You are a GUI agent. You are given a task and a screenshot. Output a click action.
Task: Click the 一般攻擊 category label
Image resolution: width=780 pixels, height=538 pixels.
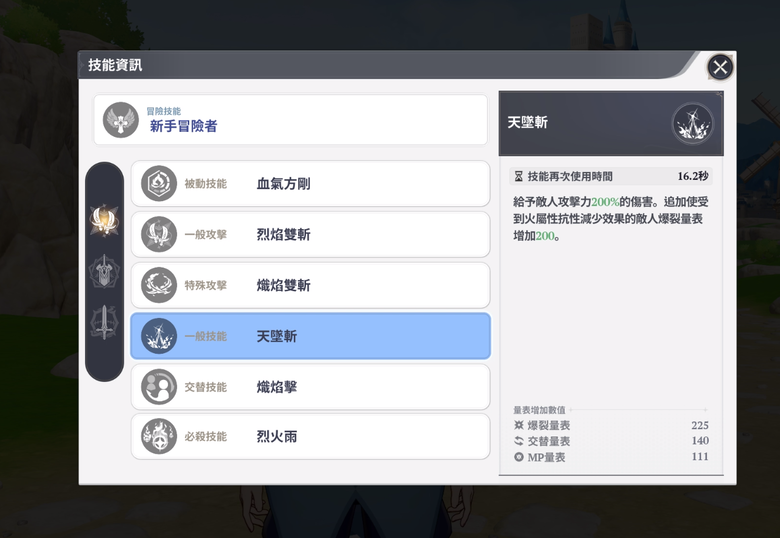click(205, 234)
